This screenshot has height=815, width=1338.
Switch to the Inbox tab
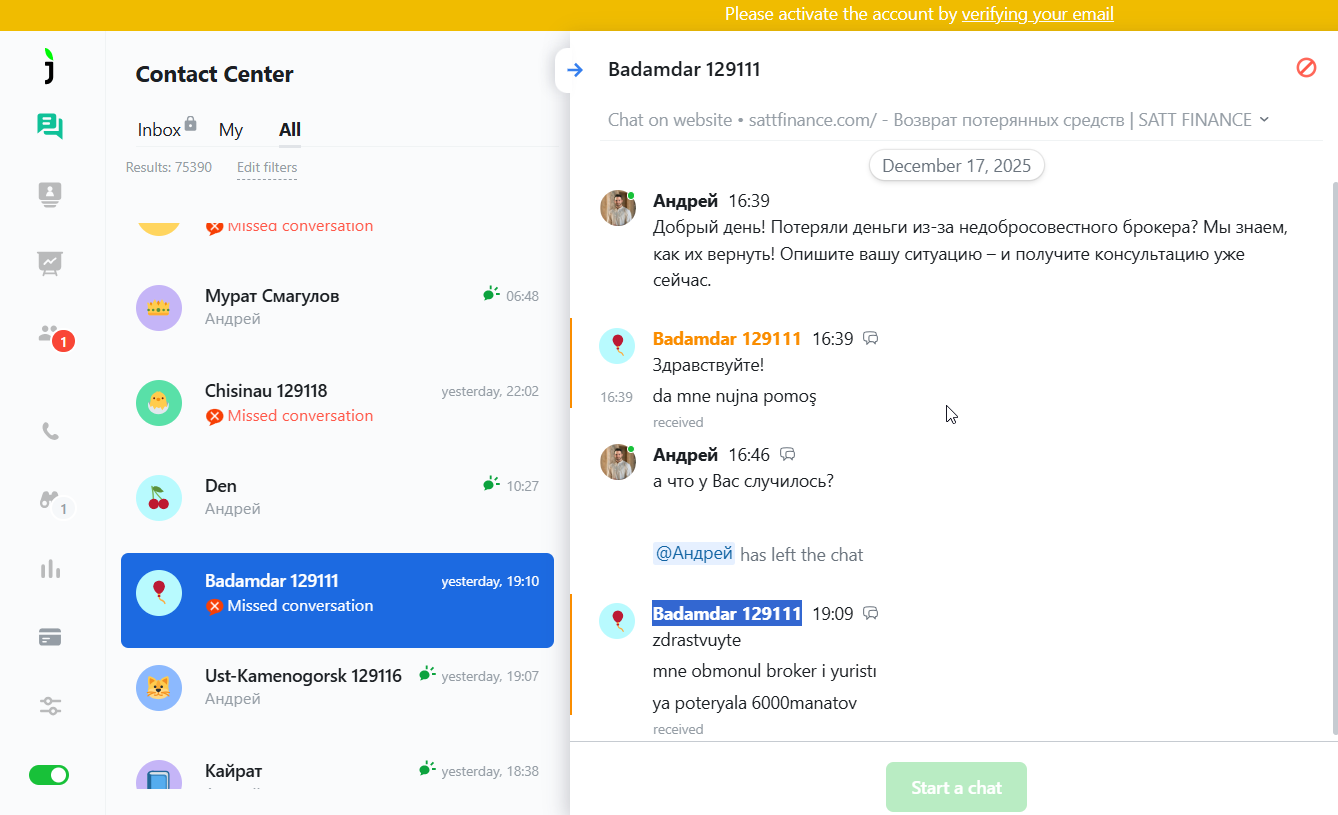pyautogui.click(x=160, y=130)
